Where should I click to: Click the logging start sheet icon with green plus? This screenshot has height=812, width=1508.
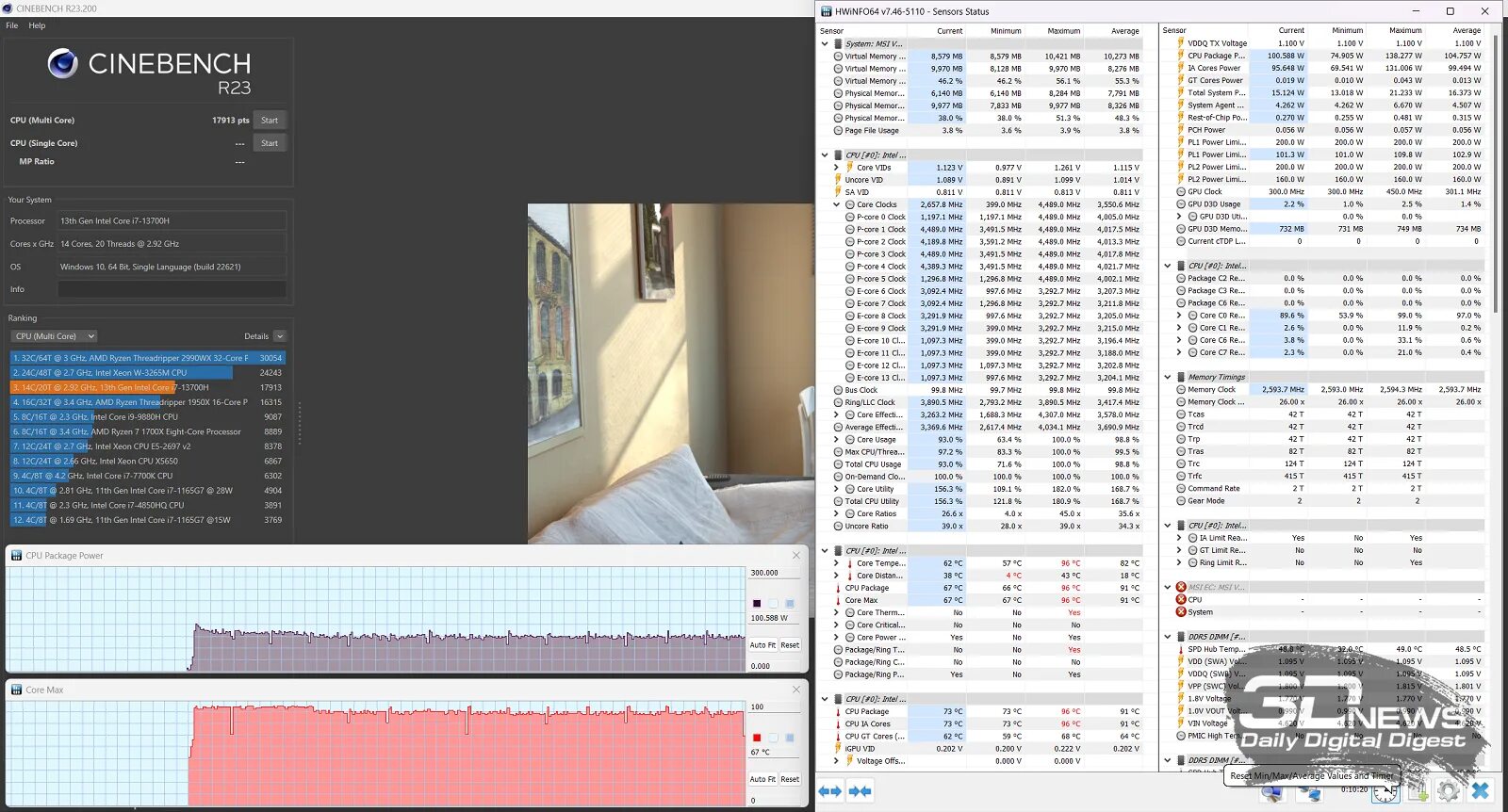1417,791
